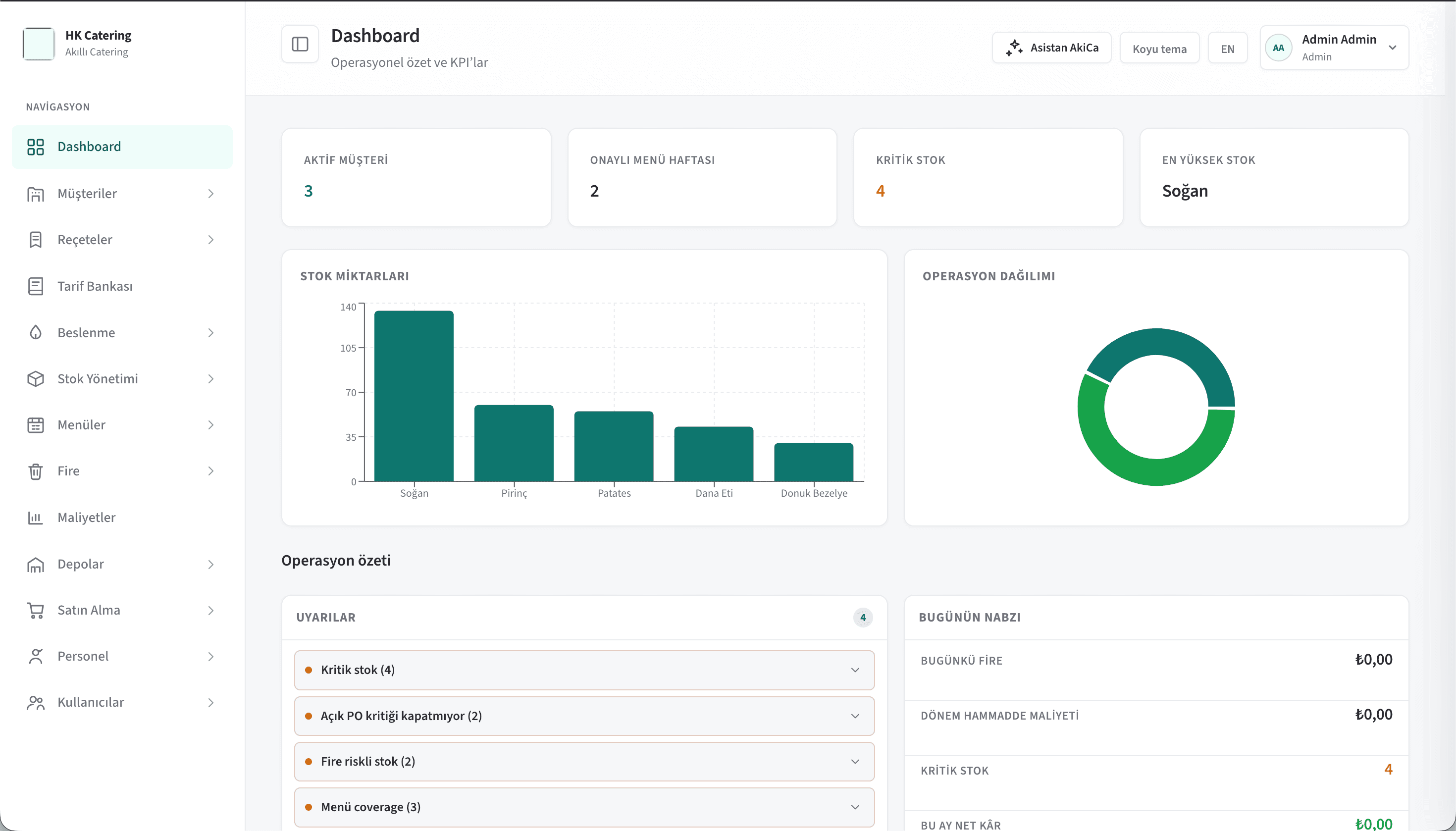Viewport: 1456px width, 831px height.
Task: Expand the Personel submenu chevron
Action: click(x=210, y=657)
